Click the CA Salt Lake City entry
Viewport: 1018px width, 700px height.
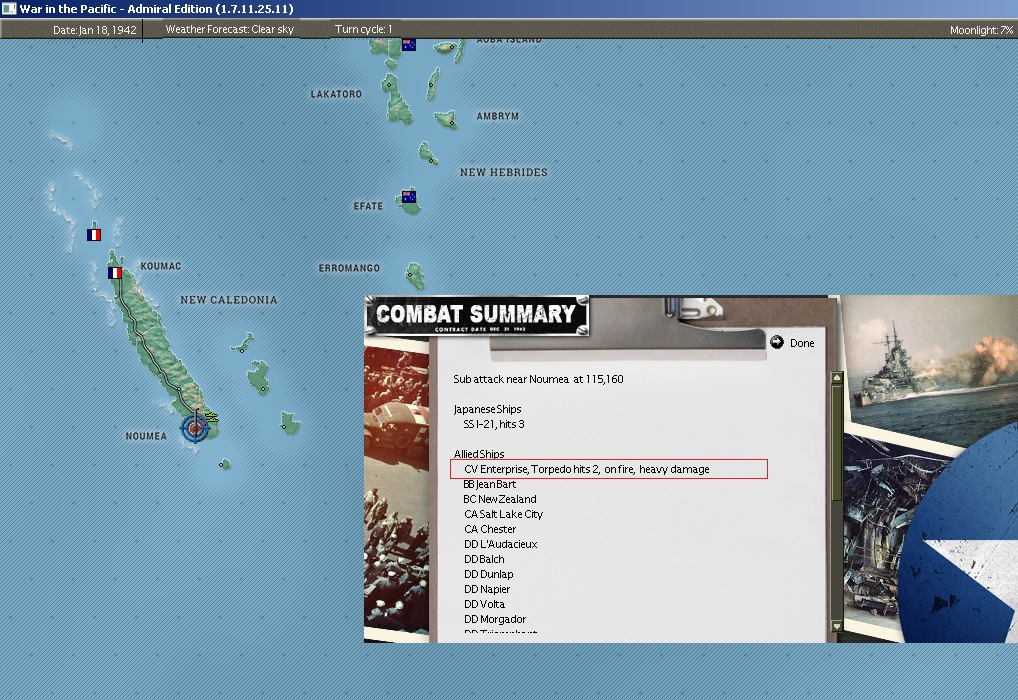503,514
